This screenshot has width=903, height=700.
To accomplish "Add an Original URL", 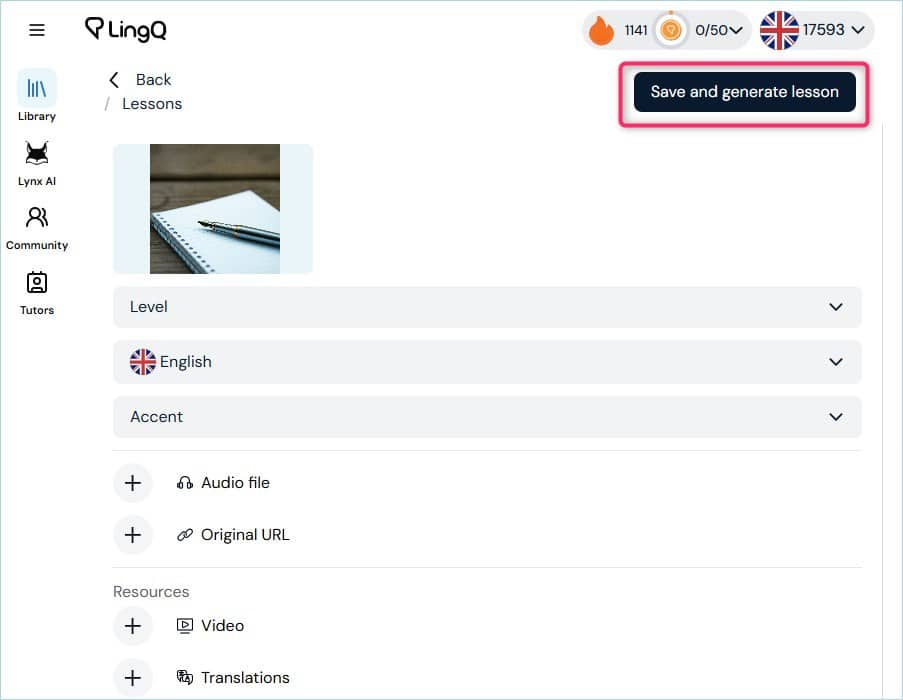I will click(x=133, y=535).
